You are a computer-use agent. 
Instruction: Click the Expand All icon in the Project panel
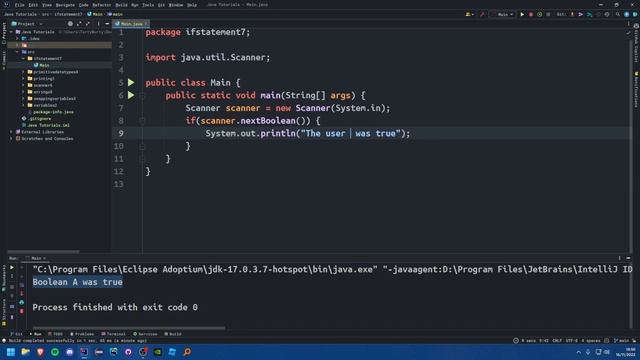tap(79, 24)
